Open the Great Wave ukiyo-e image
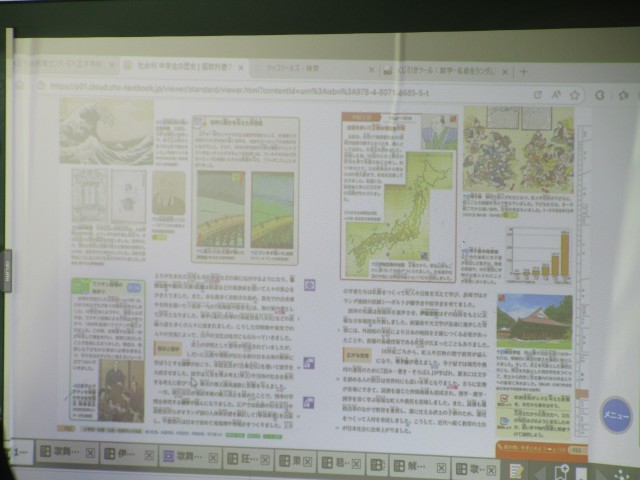Image resolution: width=640 pixels, height=480 pixels. (105, 132)
